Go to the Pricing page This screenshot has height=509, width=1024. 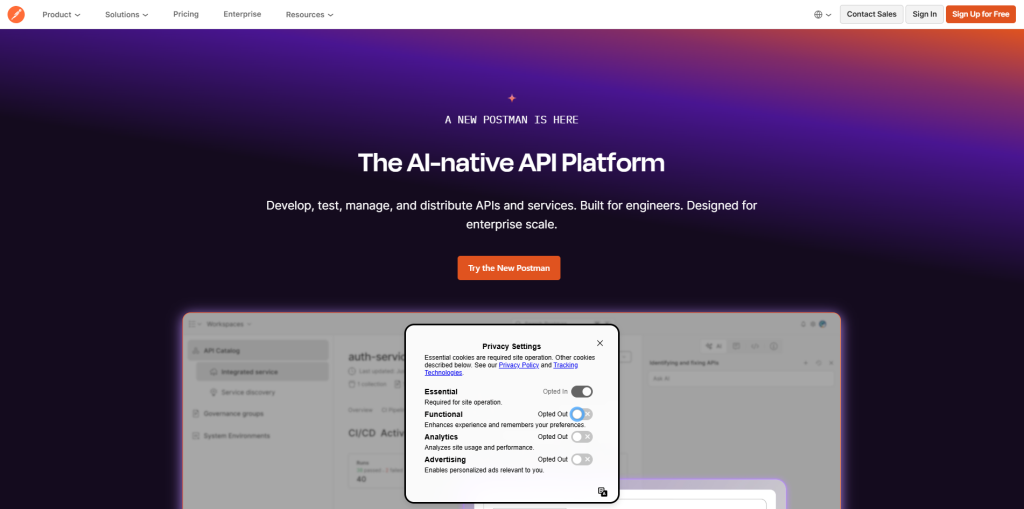[x=186, y=14]
